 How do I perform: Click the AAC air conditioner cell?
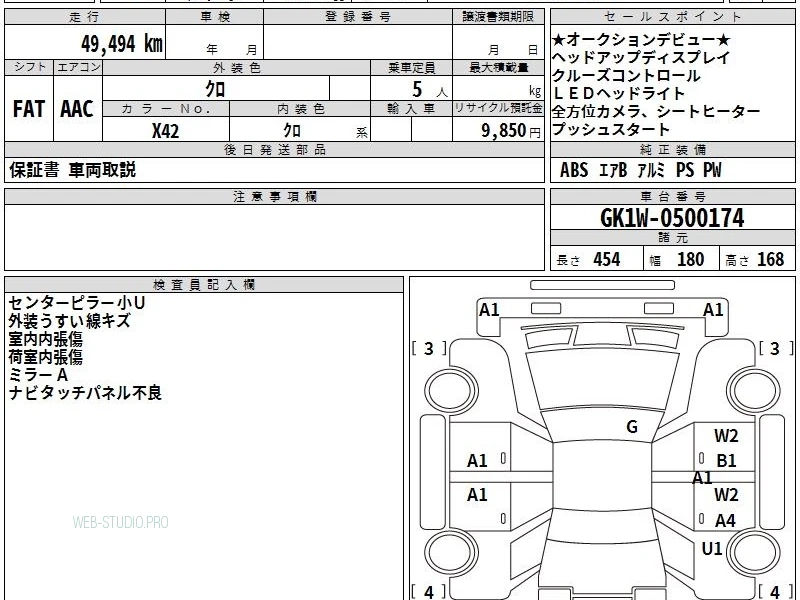point(78,109)
